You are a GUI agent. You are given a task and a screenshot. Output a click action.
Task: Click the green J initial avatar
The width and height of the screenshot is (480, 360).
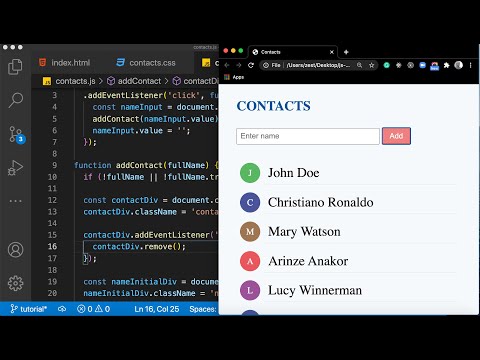pos(250,173)
